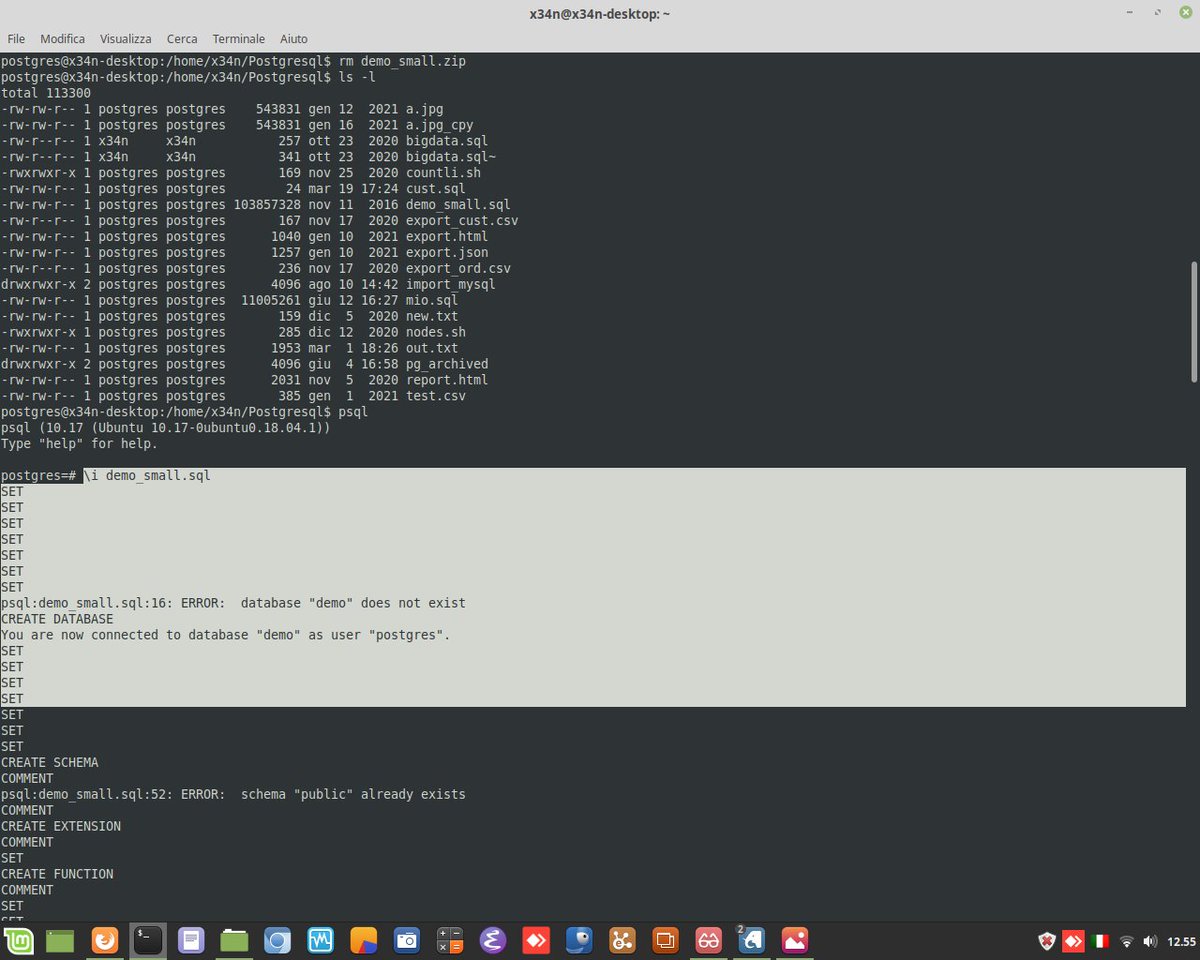Open GIMP from the taskbar
The image size is (1200, 960).
click(578, 940)
